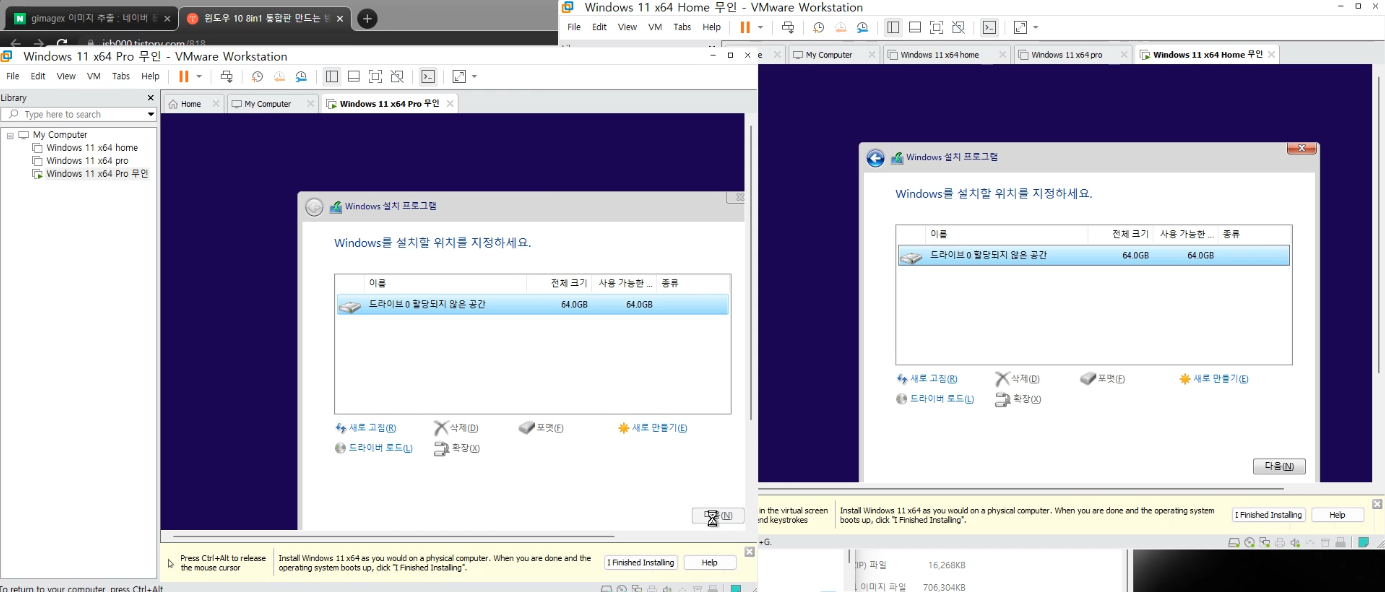Close the Library panel
Screen dimensions: 1385x592
point(151,98)
